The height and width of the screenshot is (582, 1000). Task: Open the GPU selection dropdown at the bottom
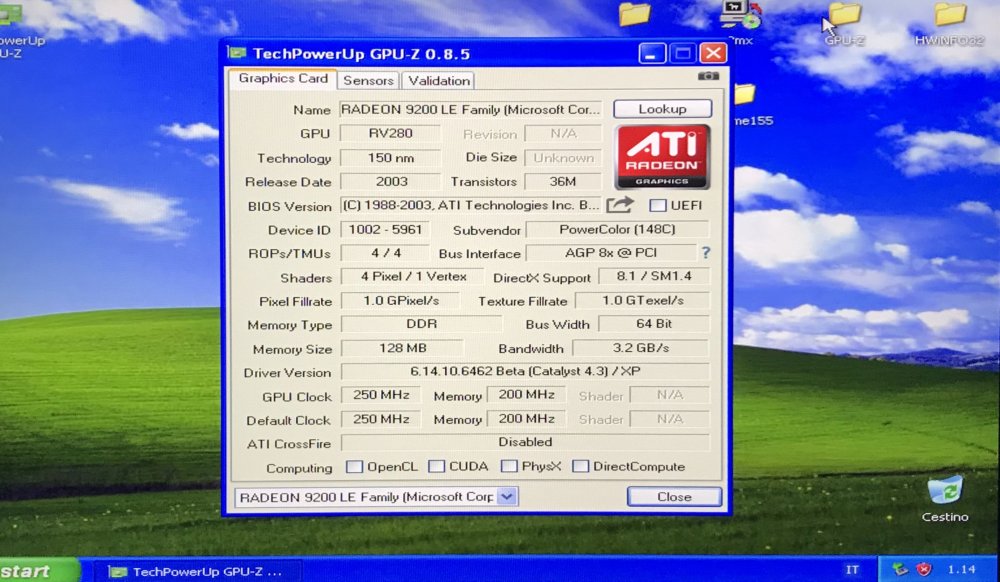click(x=506, y=496)
